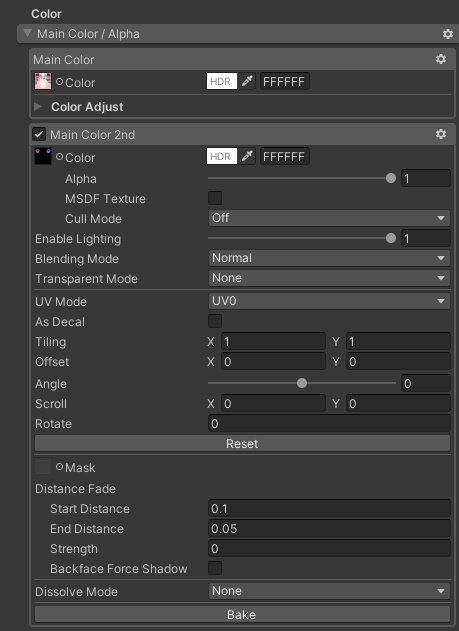Image resolution: width=459 pixels, height=631 pixels.
Task: Use eyedropper in Main Color 2nd row
Action: click(x=247, y=156)
